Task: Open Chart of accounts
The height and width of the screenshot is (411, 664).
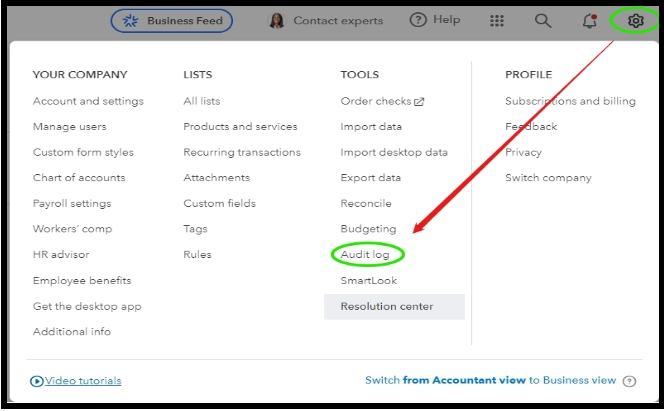Action: pos(79,178)
